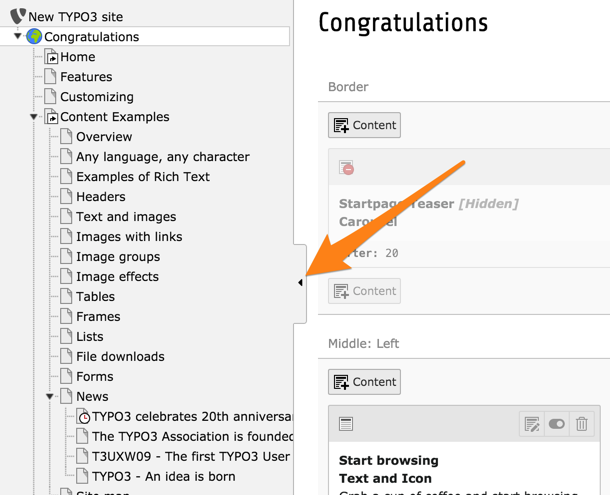Click the hidden content element icon
Viewport: 610px width, 495px height.
click(x=346, y=168)
